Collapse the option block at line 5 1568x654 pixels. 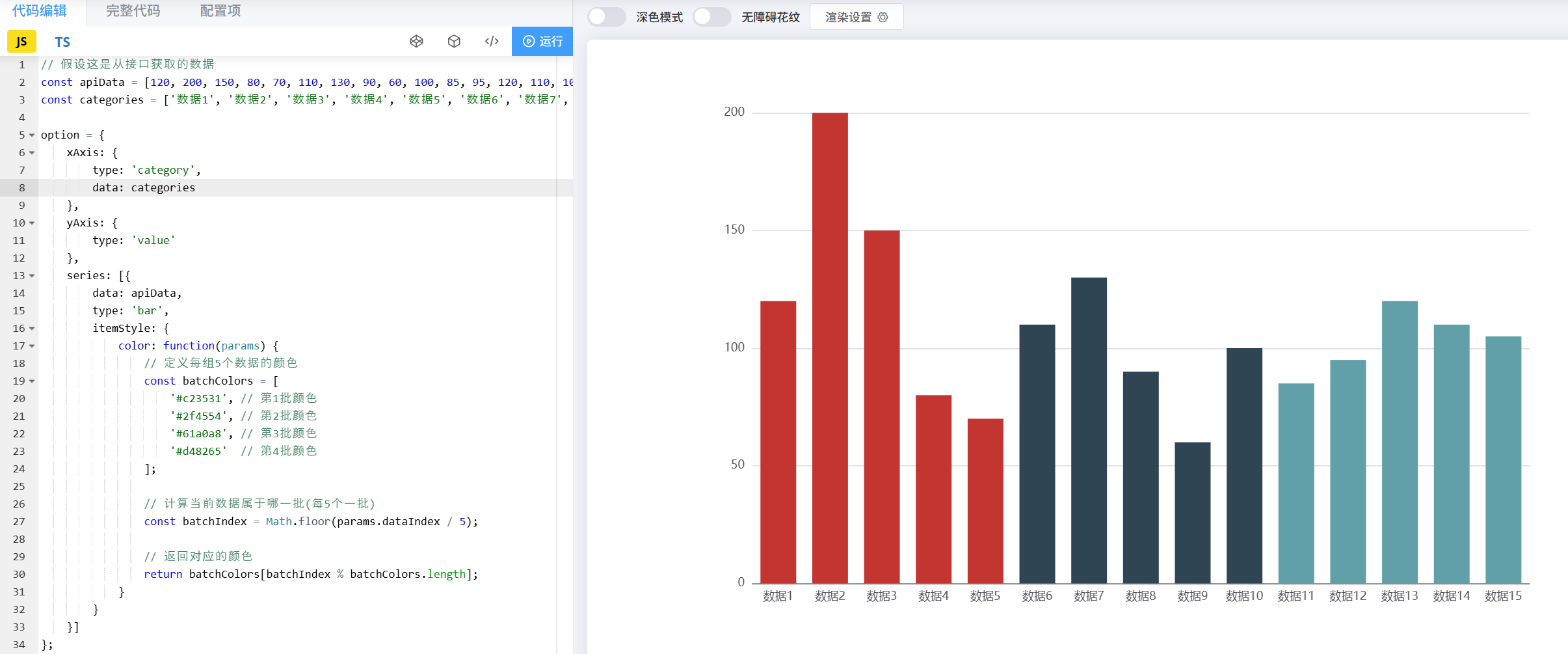click(32, 135)
